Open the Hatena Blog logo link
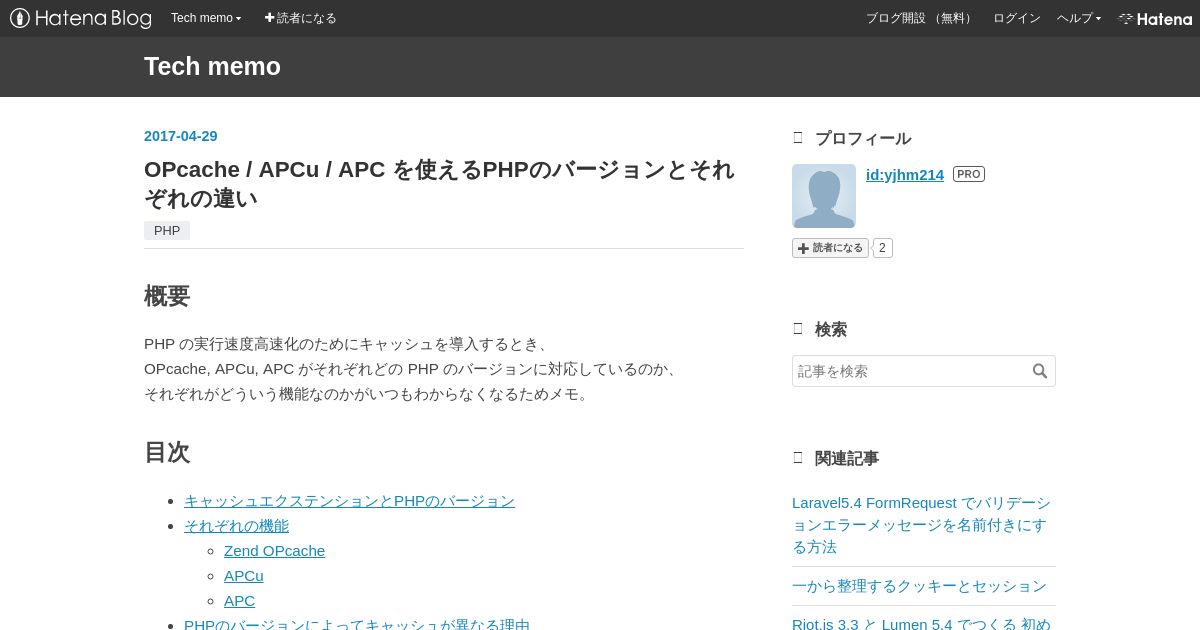 [81, 18]
